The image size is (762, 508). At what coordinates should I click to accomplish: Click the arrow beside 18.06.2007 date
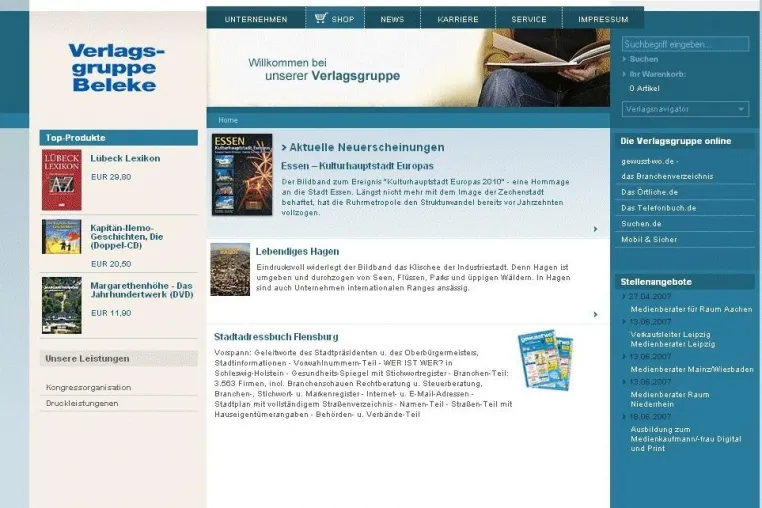pyautogui.click(x=624, y=417)
